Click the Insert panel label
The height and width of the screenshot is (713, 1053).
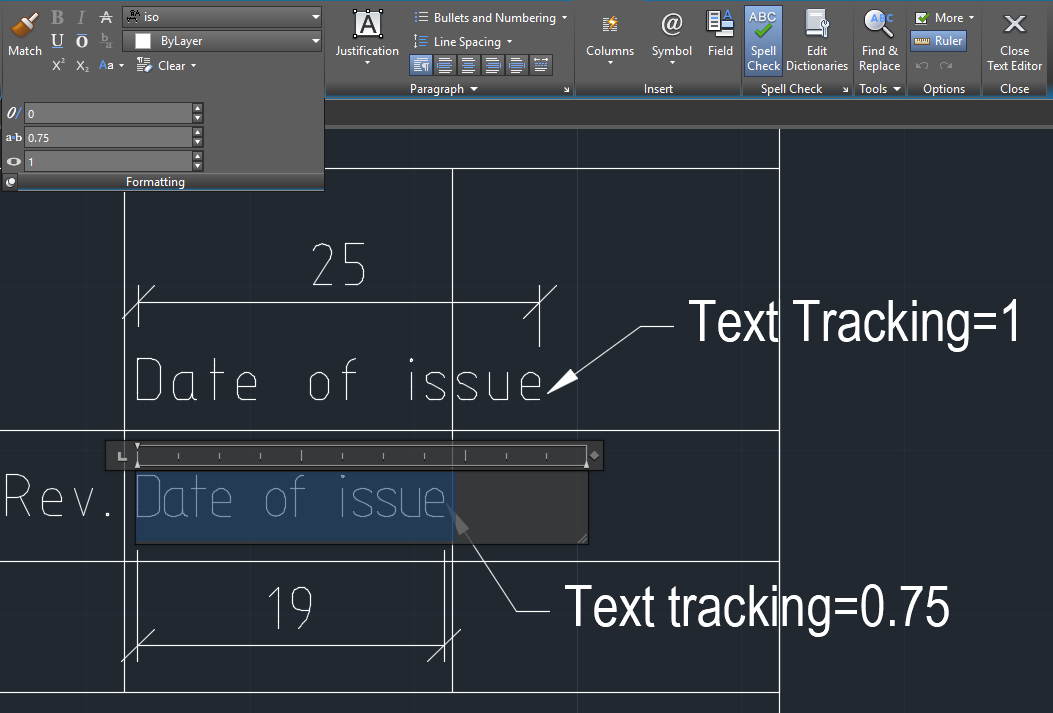click(x=658, y=89)
